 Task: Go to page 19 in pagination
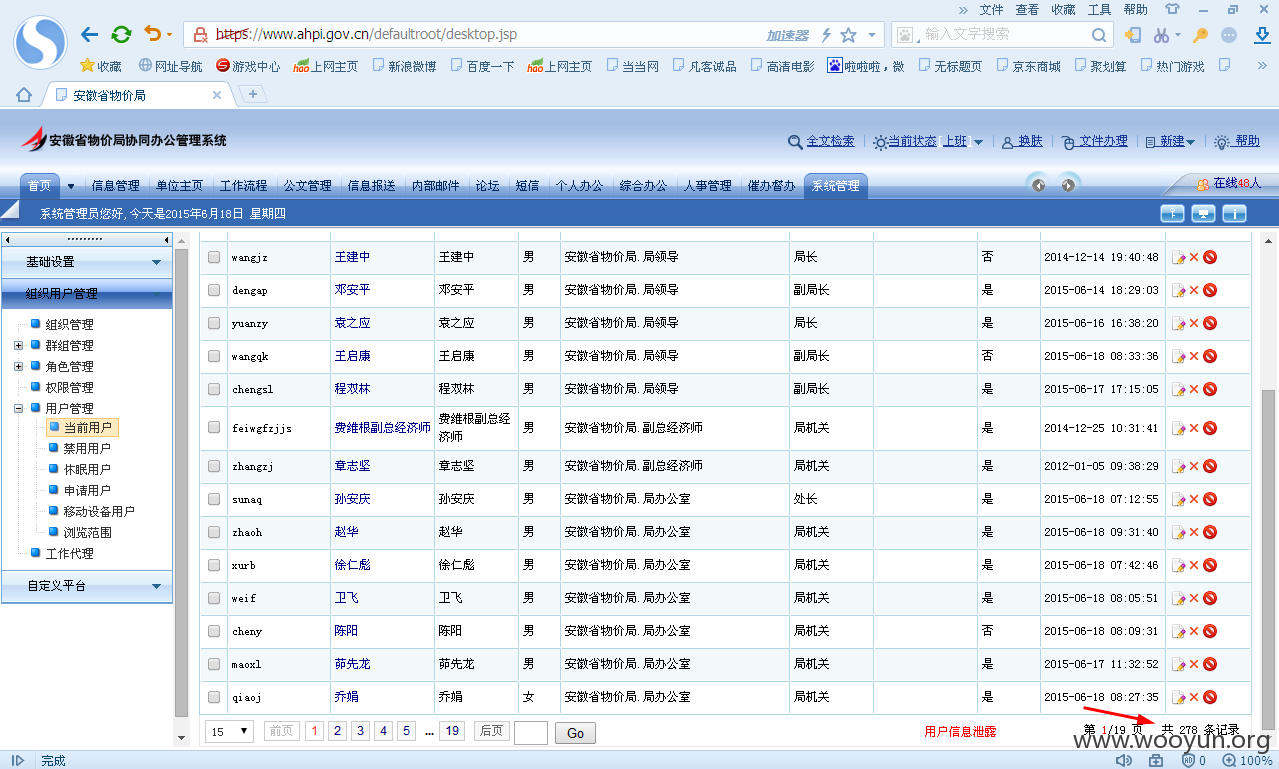pos(452,731)
